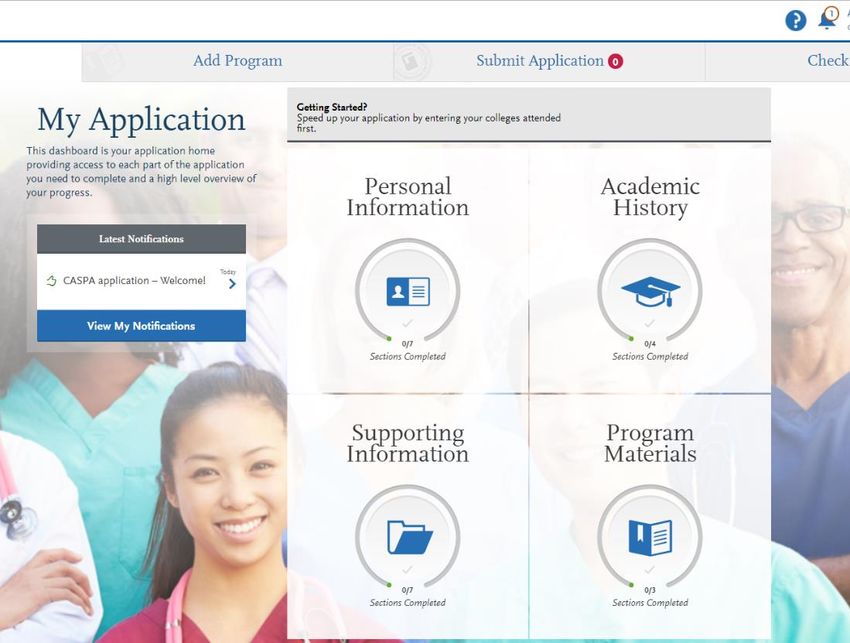Image resolution: width=850 pixels, height=643 pixels.
Task: Open the Supporting Information section heading
Action: (x=408, y=443)
